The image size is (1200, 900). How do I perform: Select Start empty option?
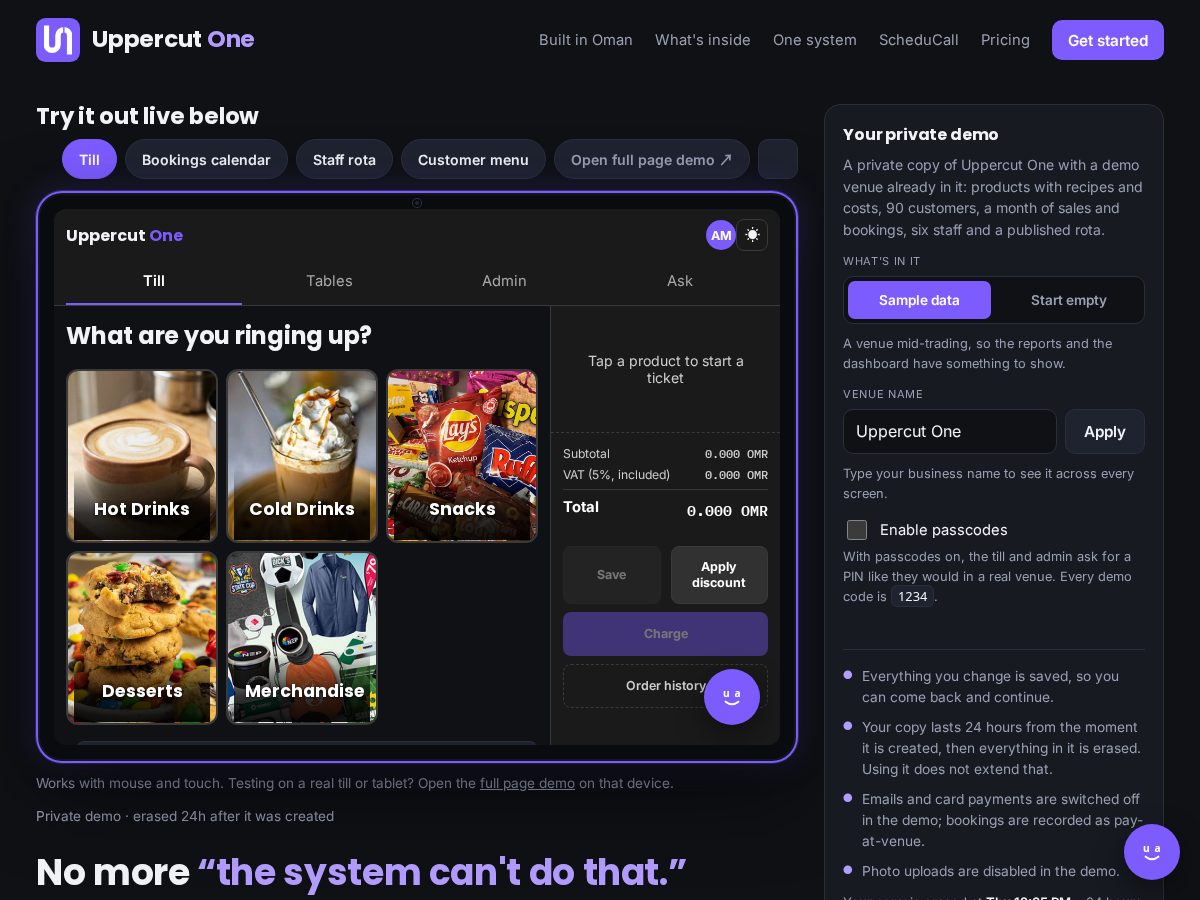click(1068, 300)
